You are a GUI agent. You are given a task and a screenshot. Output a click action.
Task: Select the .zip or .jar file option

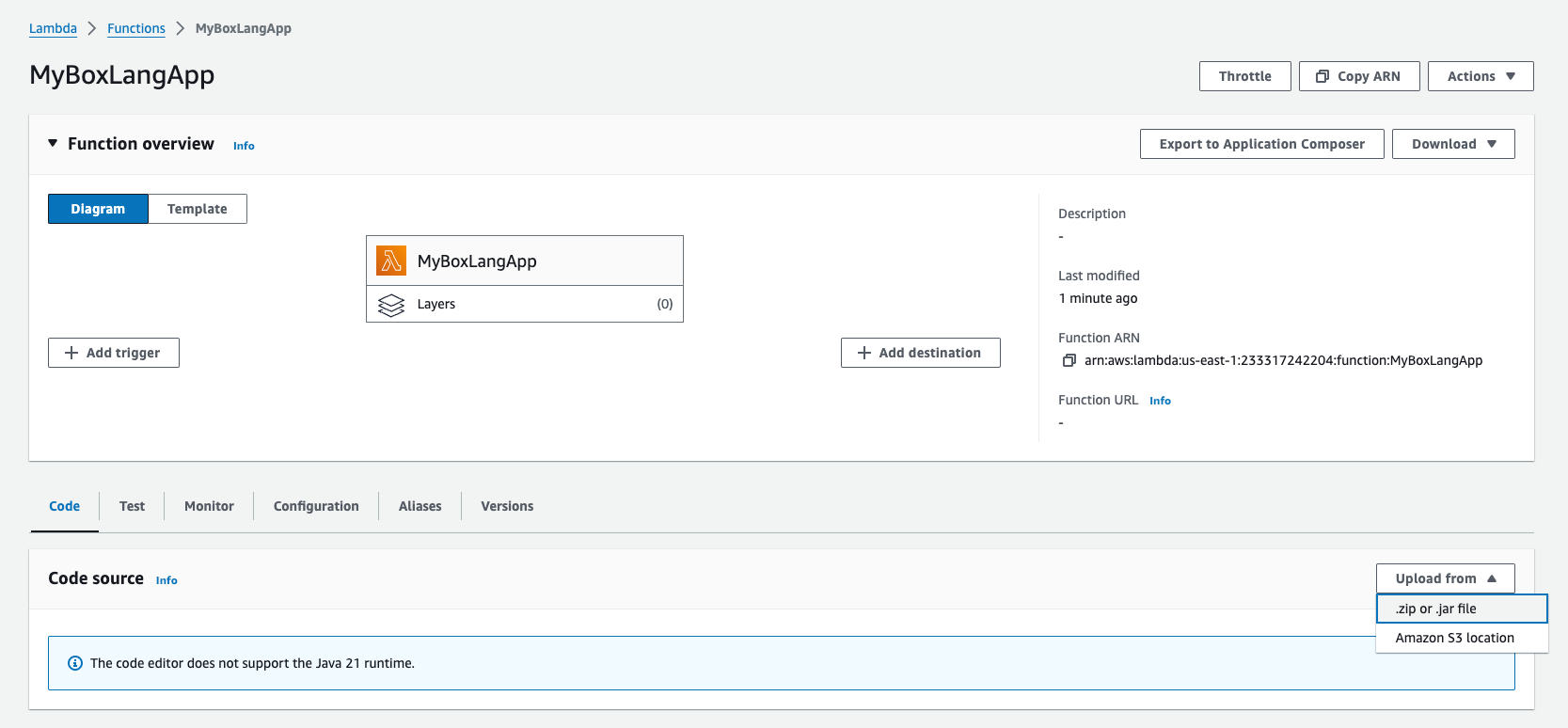pos(1461,609)
